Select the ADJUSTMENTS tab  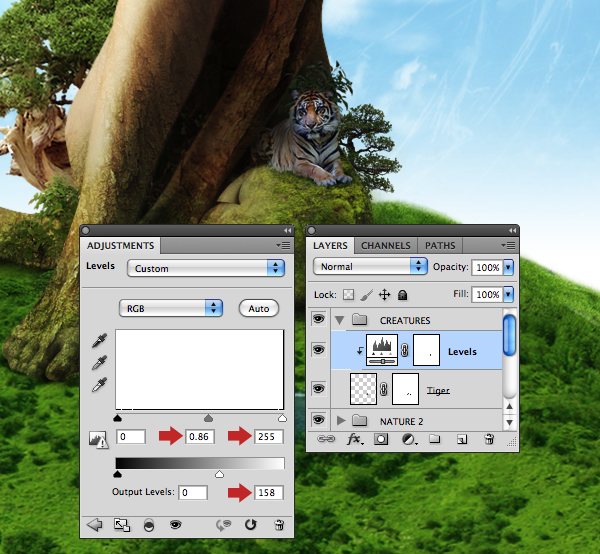coord(120,246)
